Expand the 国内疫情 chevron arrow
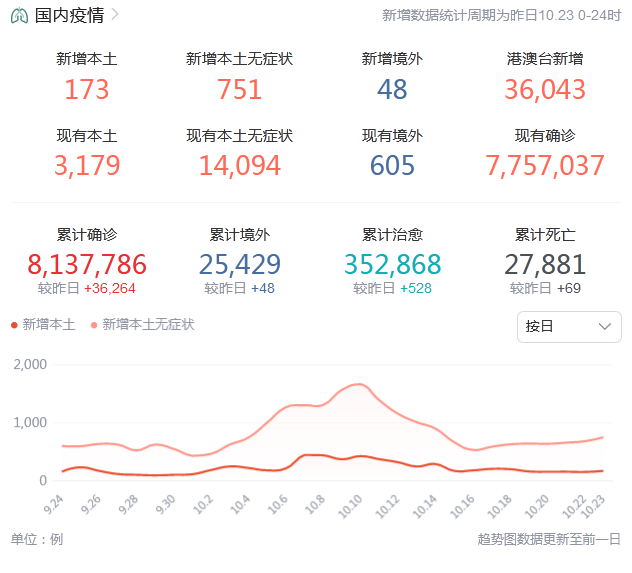Viewport: 632px width, 573px height. point(116,15)
